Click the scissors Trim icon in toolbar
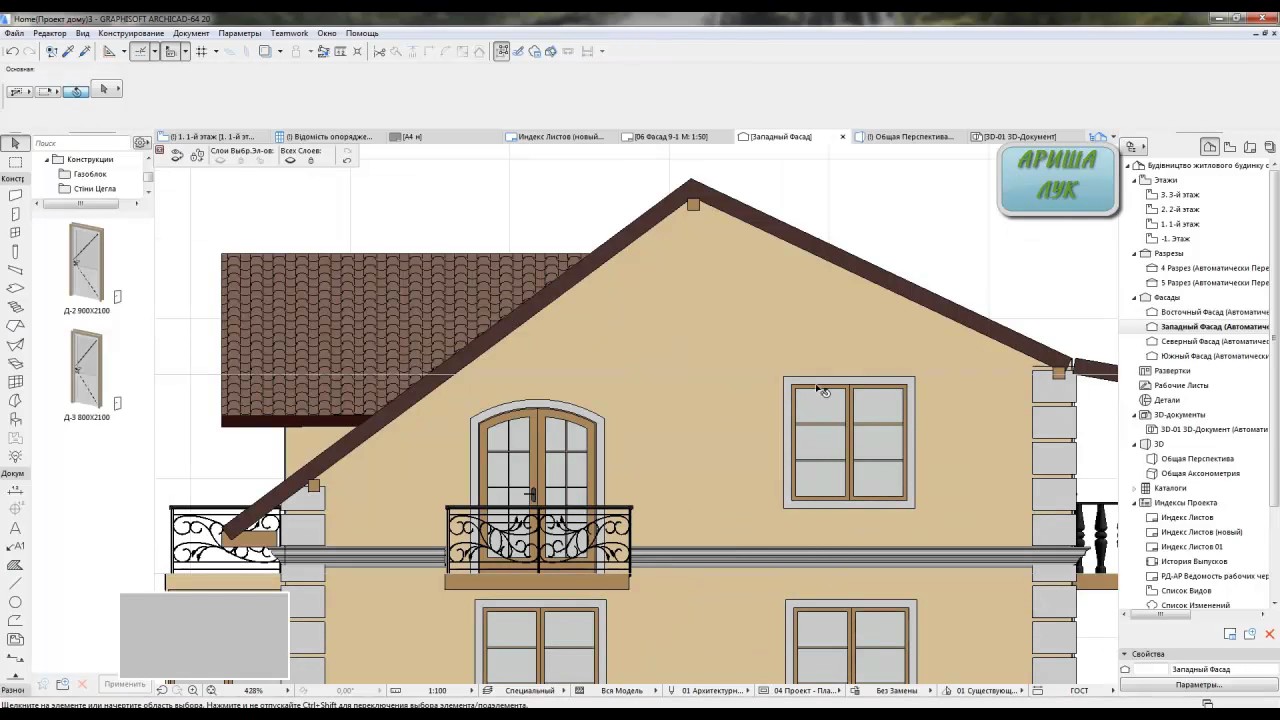Screen dimensions: 1280x720 click(x=379, y=51)
